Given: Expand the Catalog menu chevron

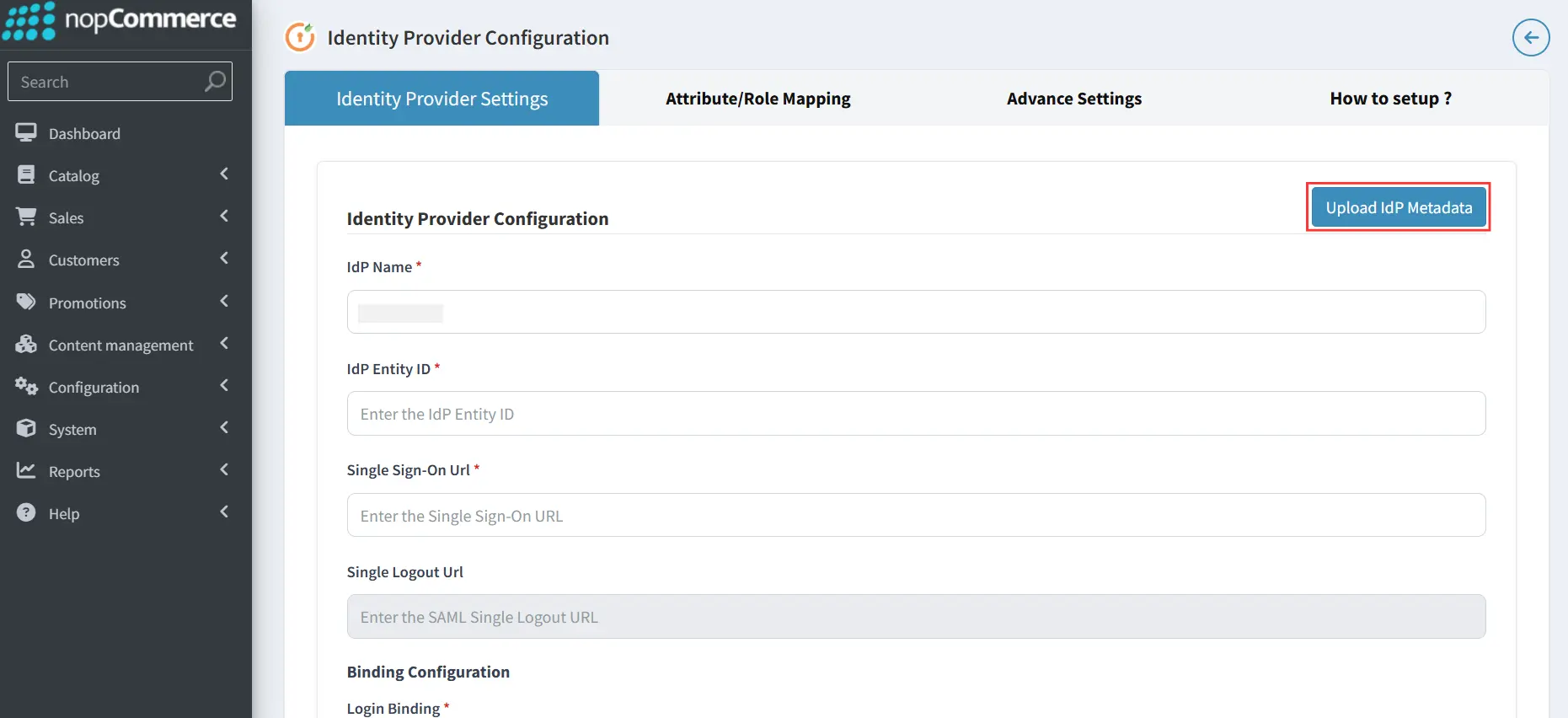Looking at the screenshot, I should point(224,174).
